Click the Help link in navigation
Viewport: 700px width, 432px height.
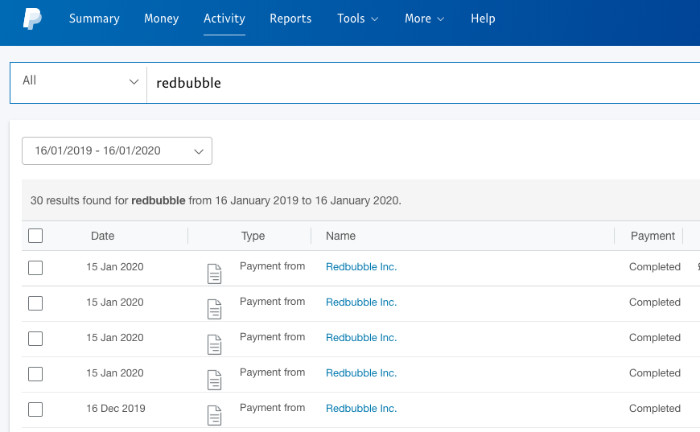482,19
